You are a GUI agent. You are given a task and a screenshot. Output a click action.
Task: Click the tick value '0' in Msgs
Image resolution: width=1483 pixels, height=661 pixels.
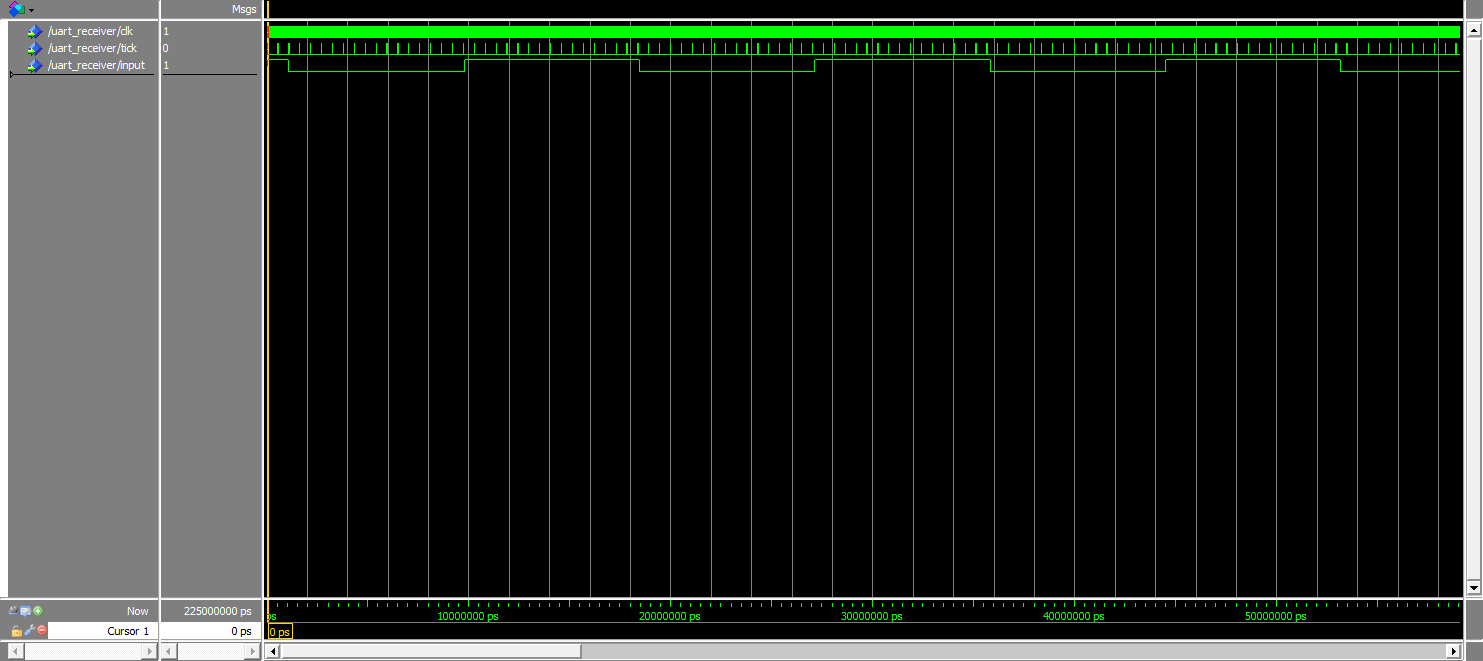point(166,48)
